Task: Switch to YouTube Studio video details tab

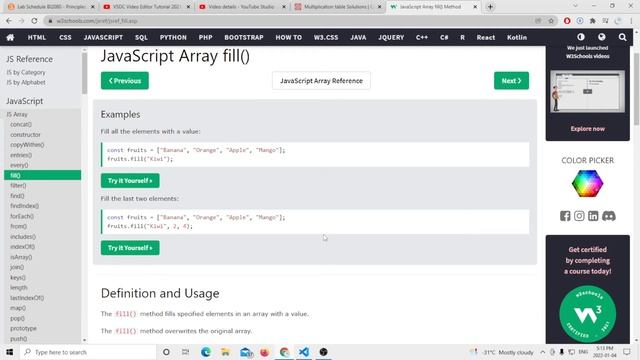Action: click(x=241, y=7)
